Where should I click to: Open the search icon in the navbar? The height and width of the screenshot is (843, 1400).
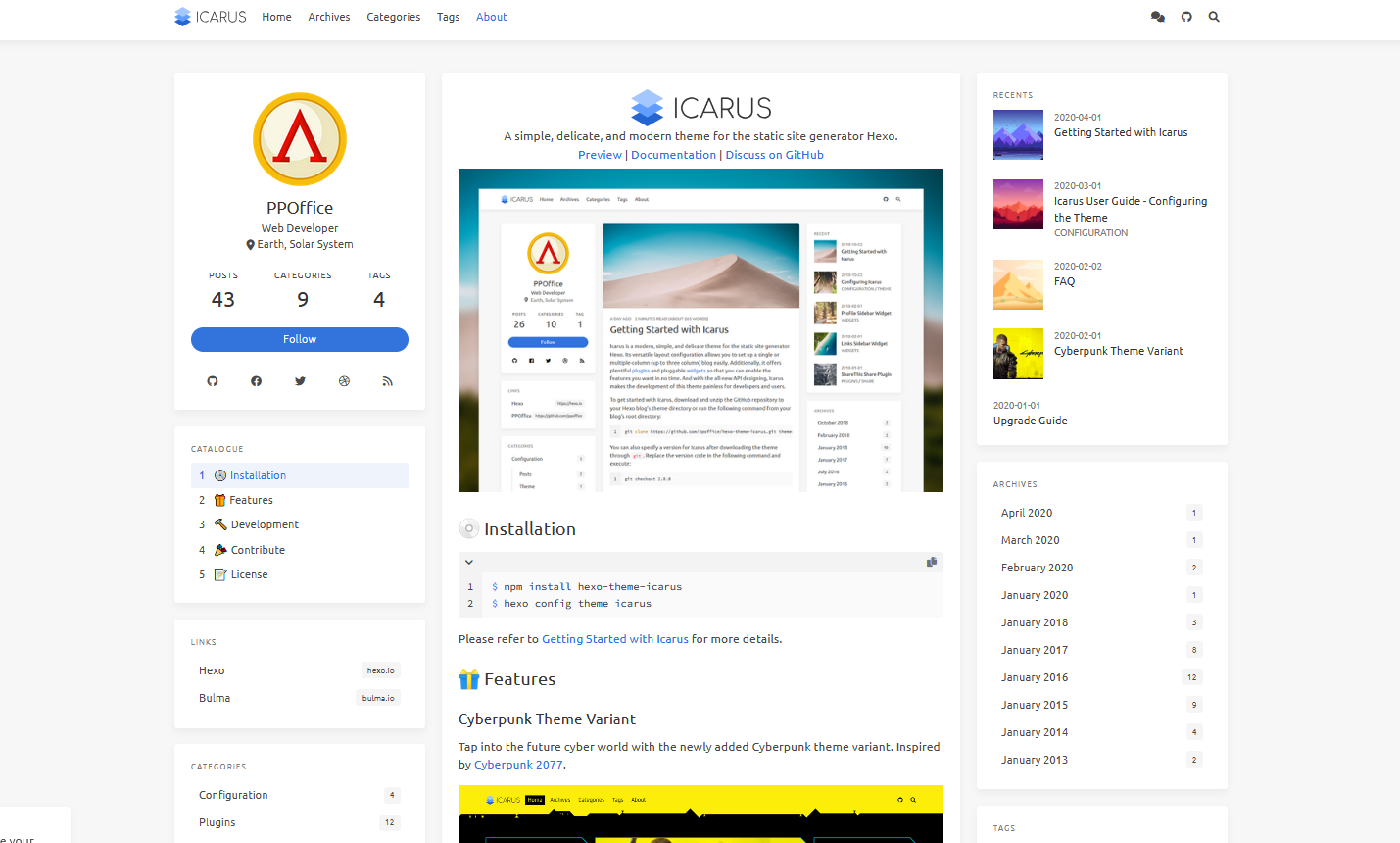(1214, 17)
